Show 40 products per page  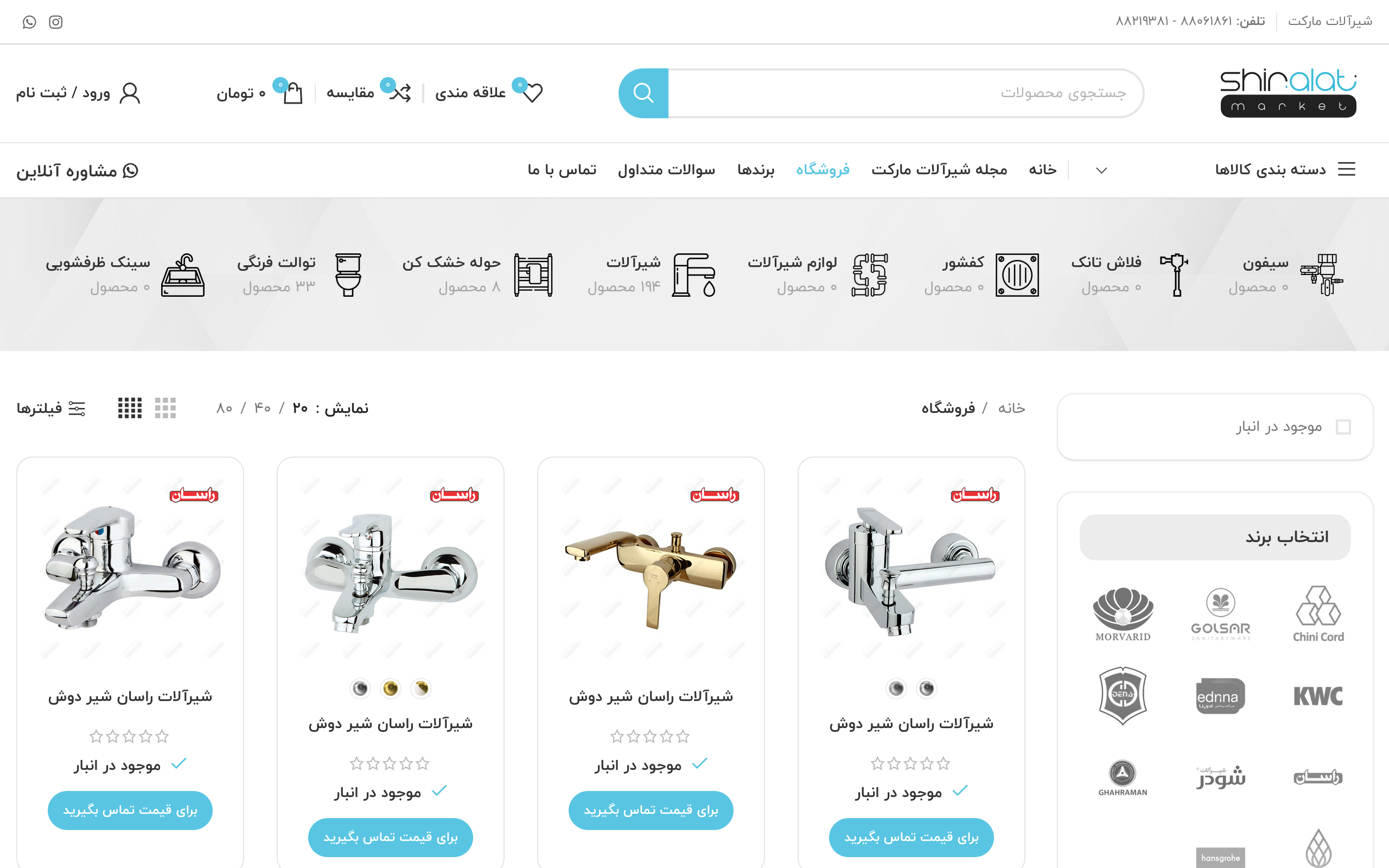coord(262,408)
